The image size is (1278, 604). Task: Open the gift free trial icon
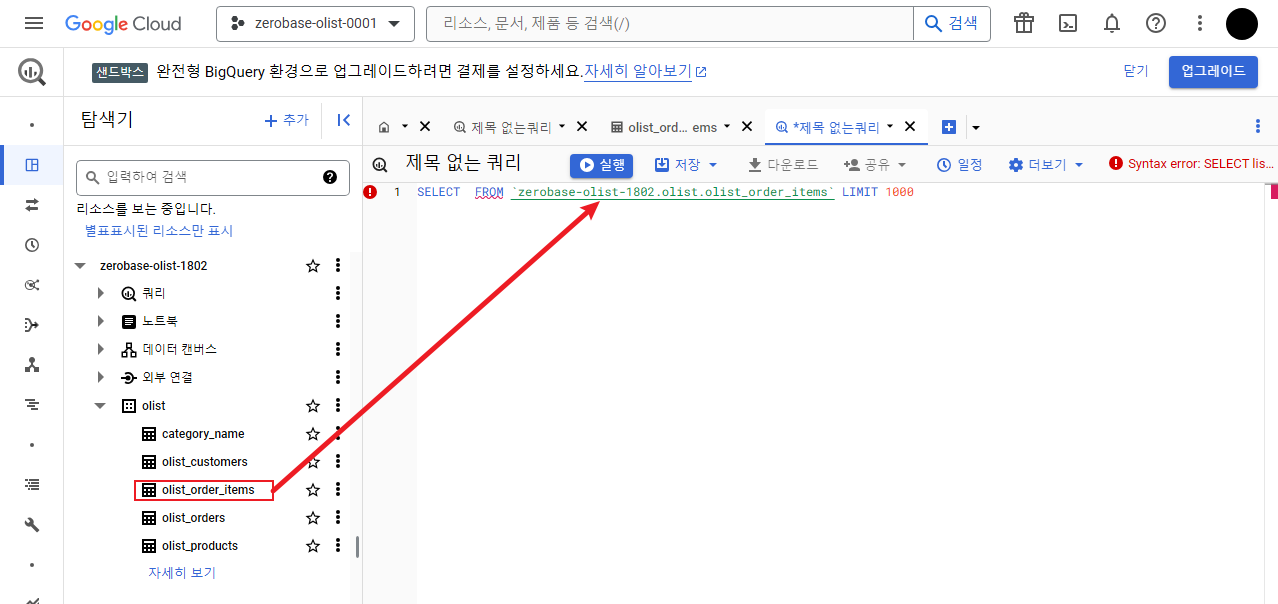(x=1023, y=23)
